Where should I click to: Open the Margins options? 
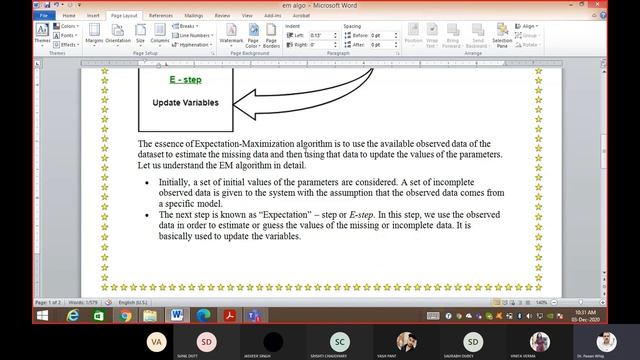[94, 34]
